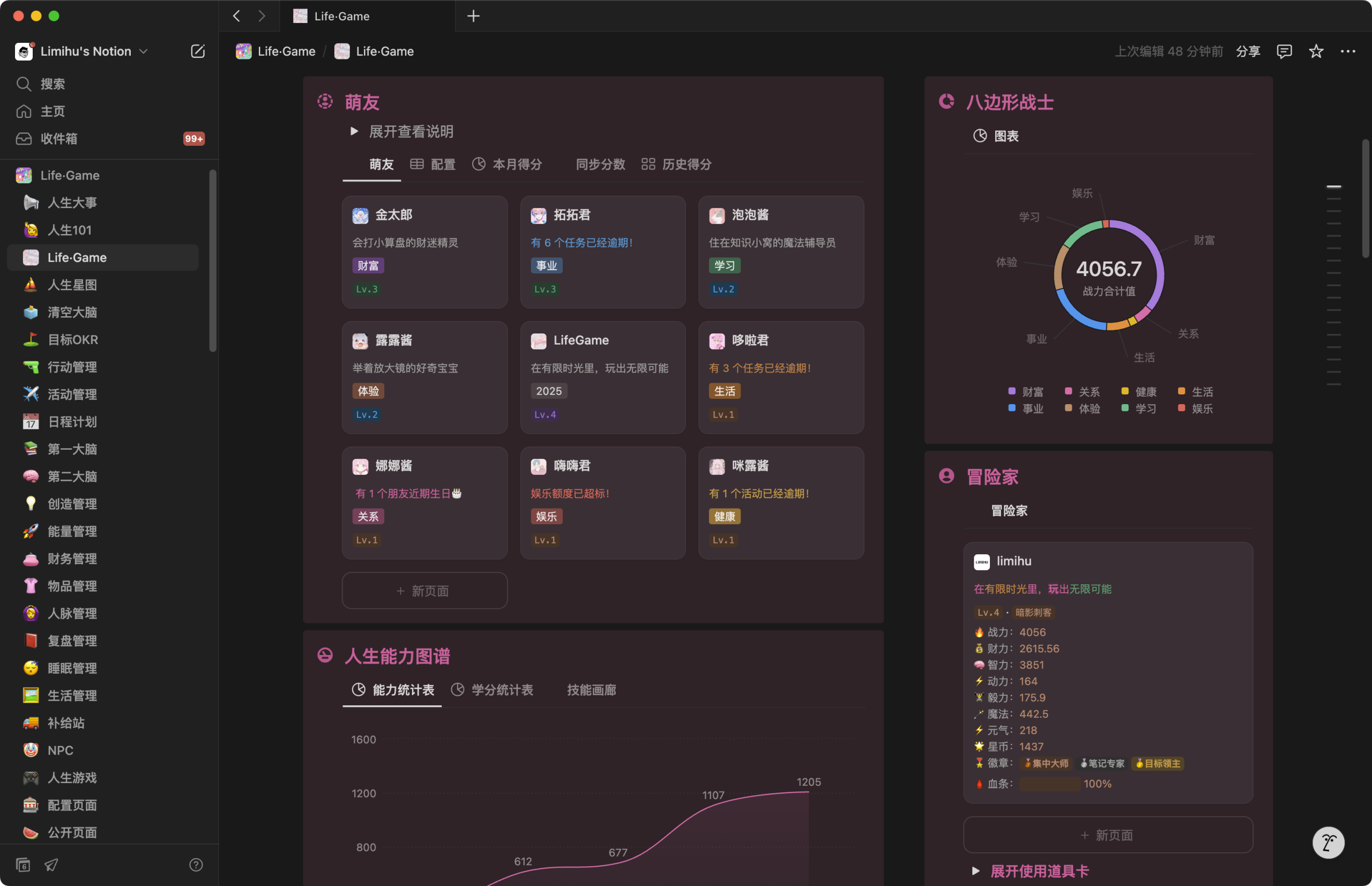1372x886 pixels.
Task: Open the 睡眠管理 page
Action: pos(73,668)
